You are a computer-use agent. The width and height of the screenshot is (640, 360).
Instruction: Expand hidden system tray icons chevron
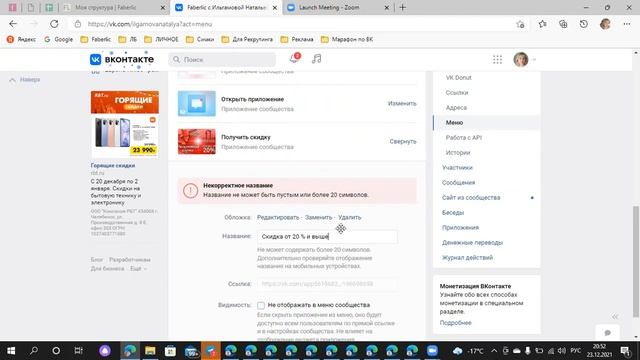pyautogui.click(x=494, y=351)
